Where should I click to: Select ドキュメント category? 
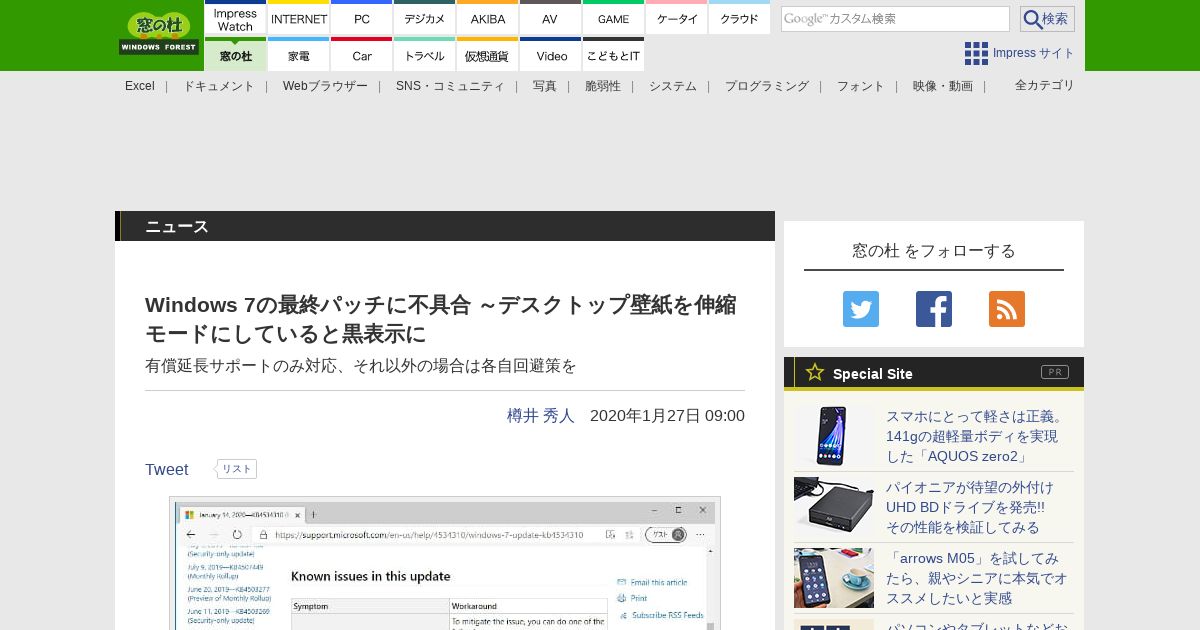[219, 86]
